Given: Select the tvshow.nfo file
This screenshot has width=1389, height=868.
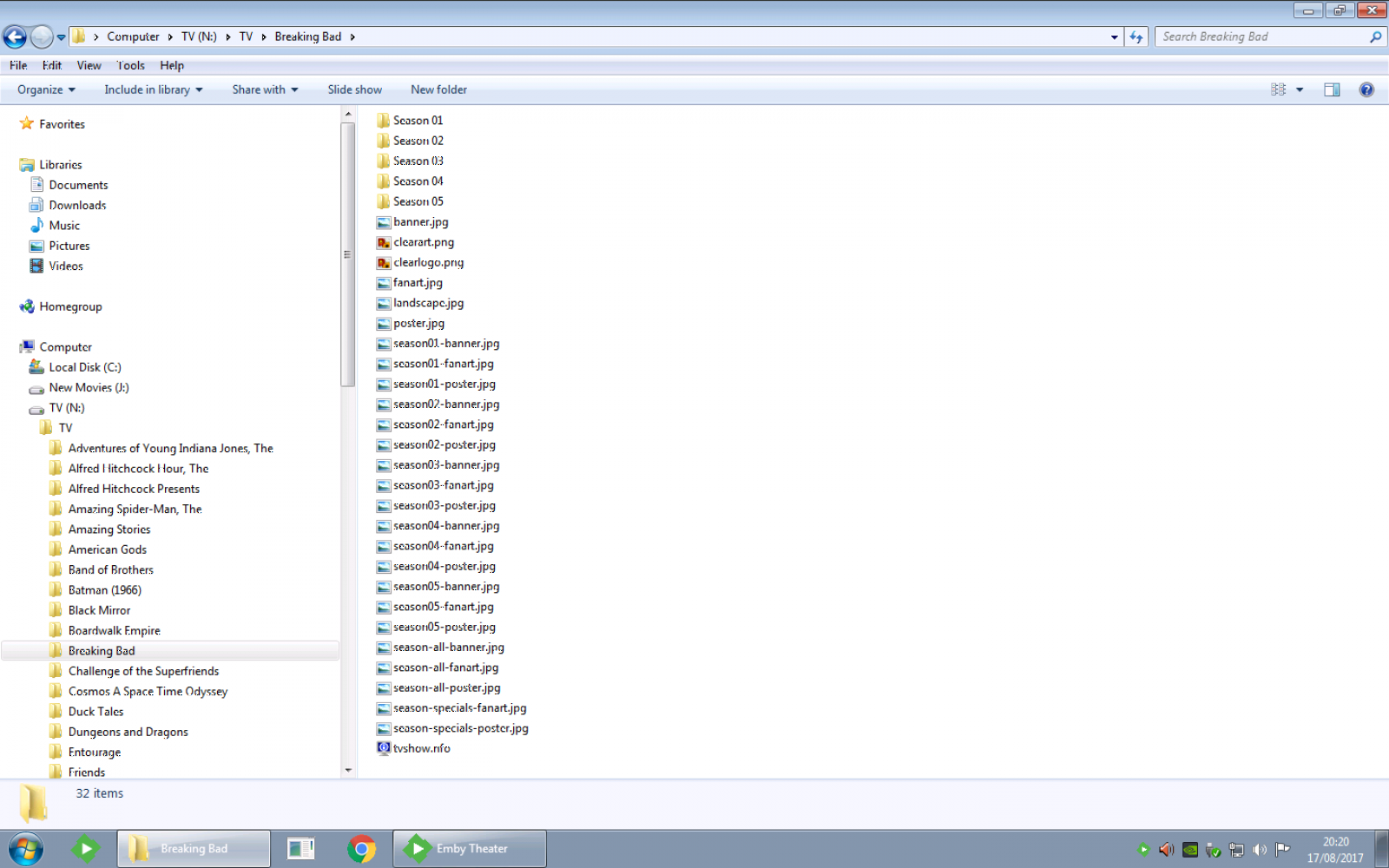Looking at the screenshot, I should click(x=421, y=747).
